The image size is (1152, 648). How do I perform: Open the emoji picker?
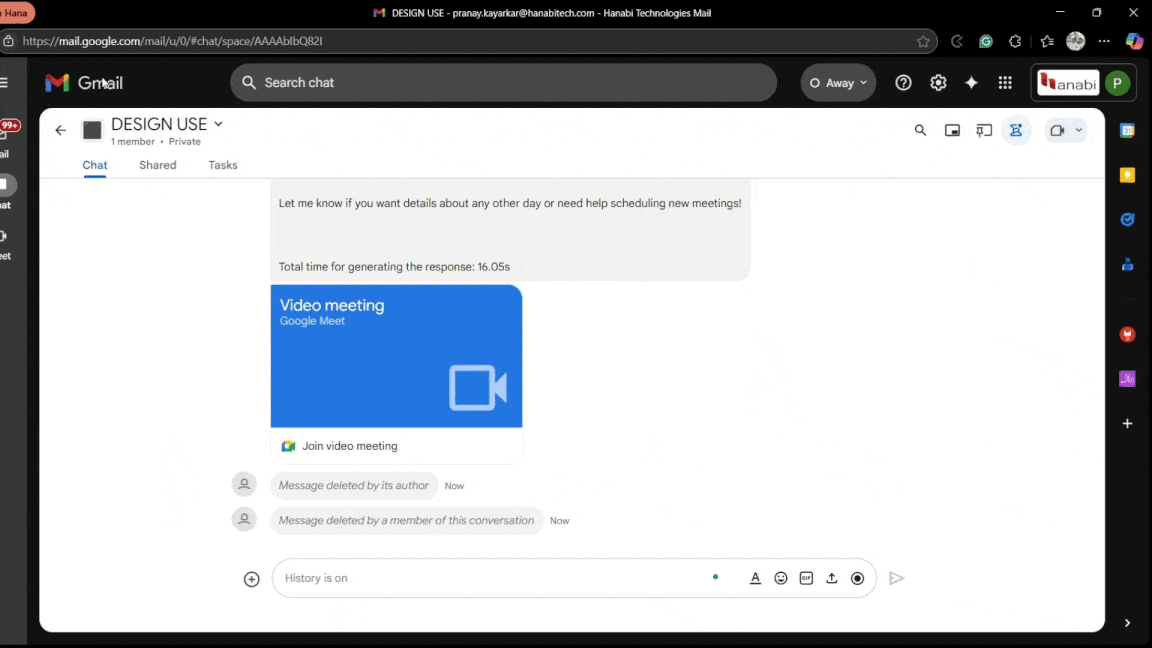tap(781, 578)
